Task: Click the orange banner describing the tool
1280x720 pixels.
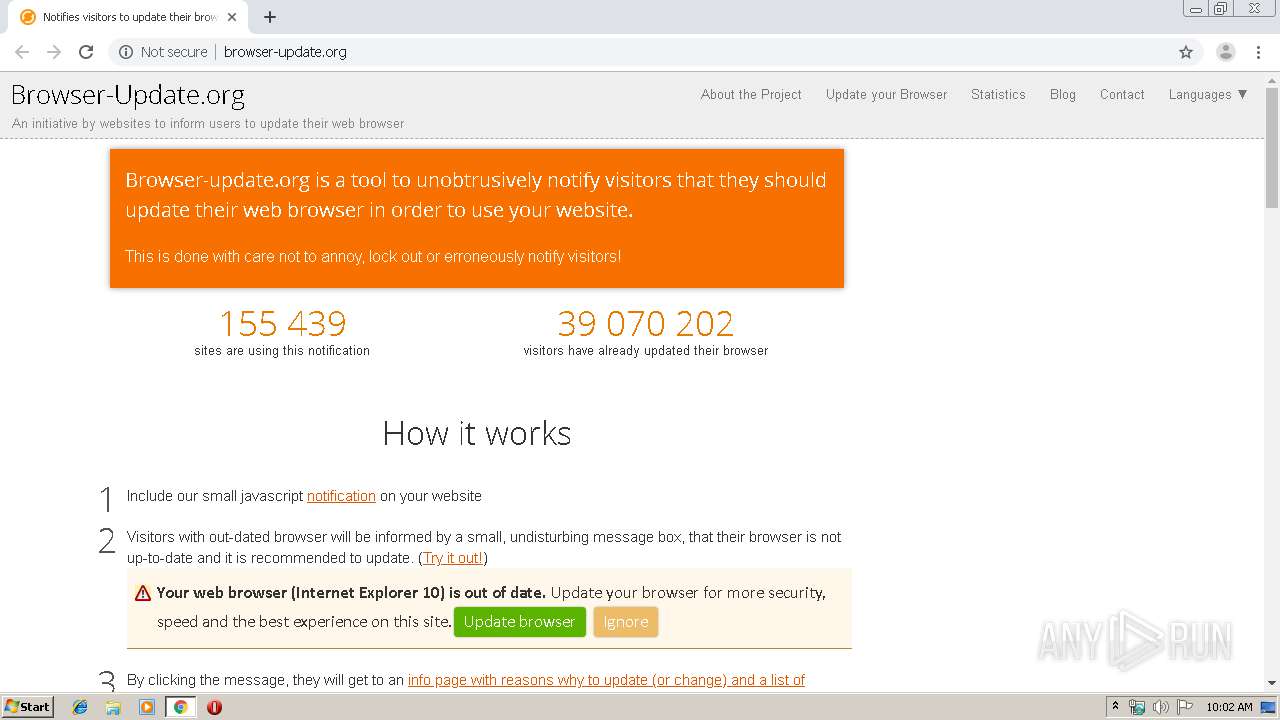Action: (477, 218)
